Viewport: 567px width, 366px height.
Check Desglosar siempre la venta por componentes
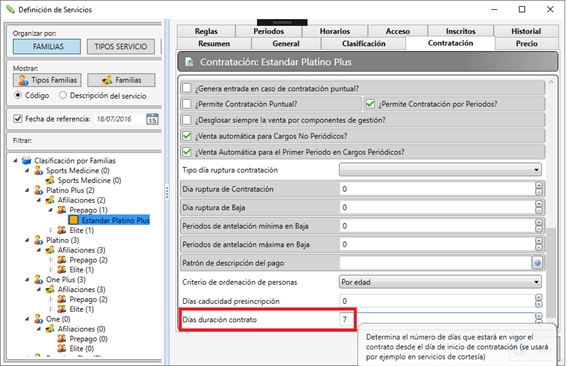[x=187, y=120]
